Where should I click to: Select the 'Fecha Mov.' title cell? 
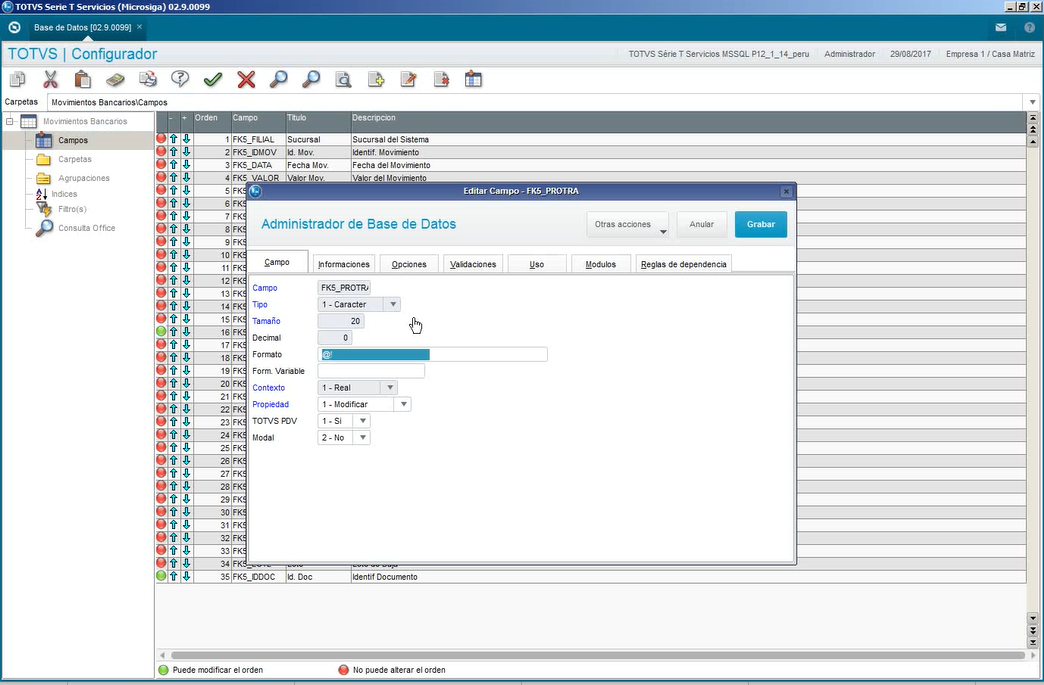point(318,165)
